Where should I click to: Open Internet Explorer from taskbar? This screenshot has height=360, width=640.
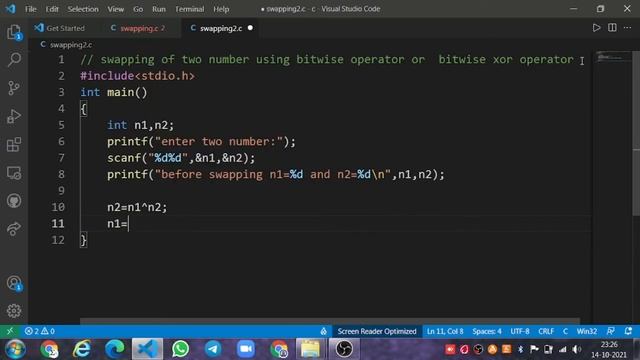click(82, 349)
